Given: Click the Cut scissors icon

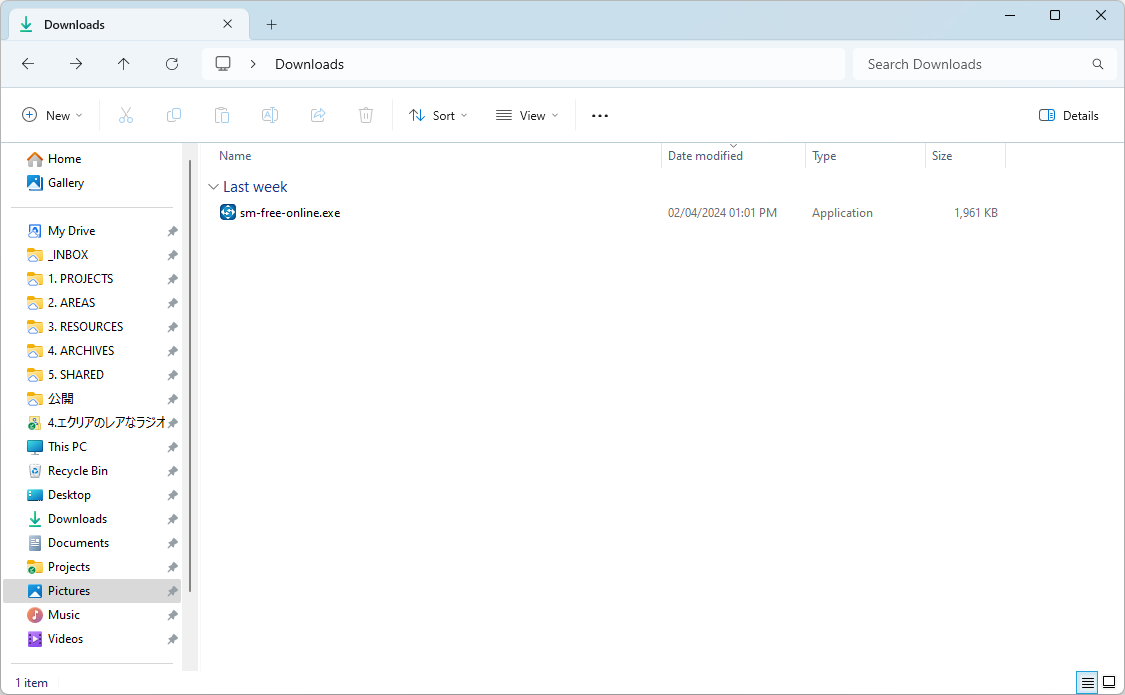Looking at the screenshot, I should 126,116.
